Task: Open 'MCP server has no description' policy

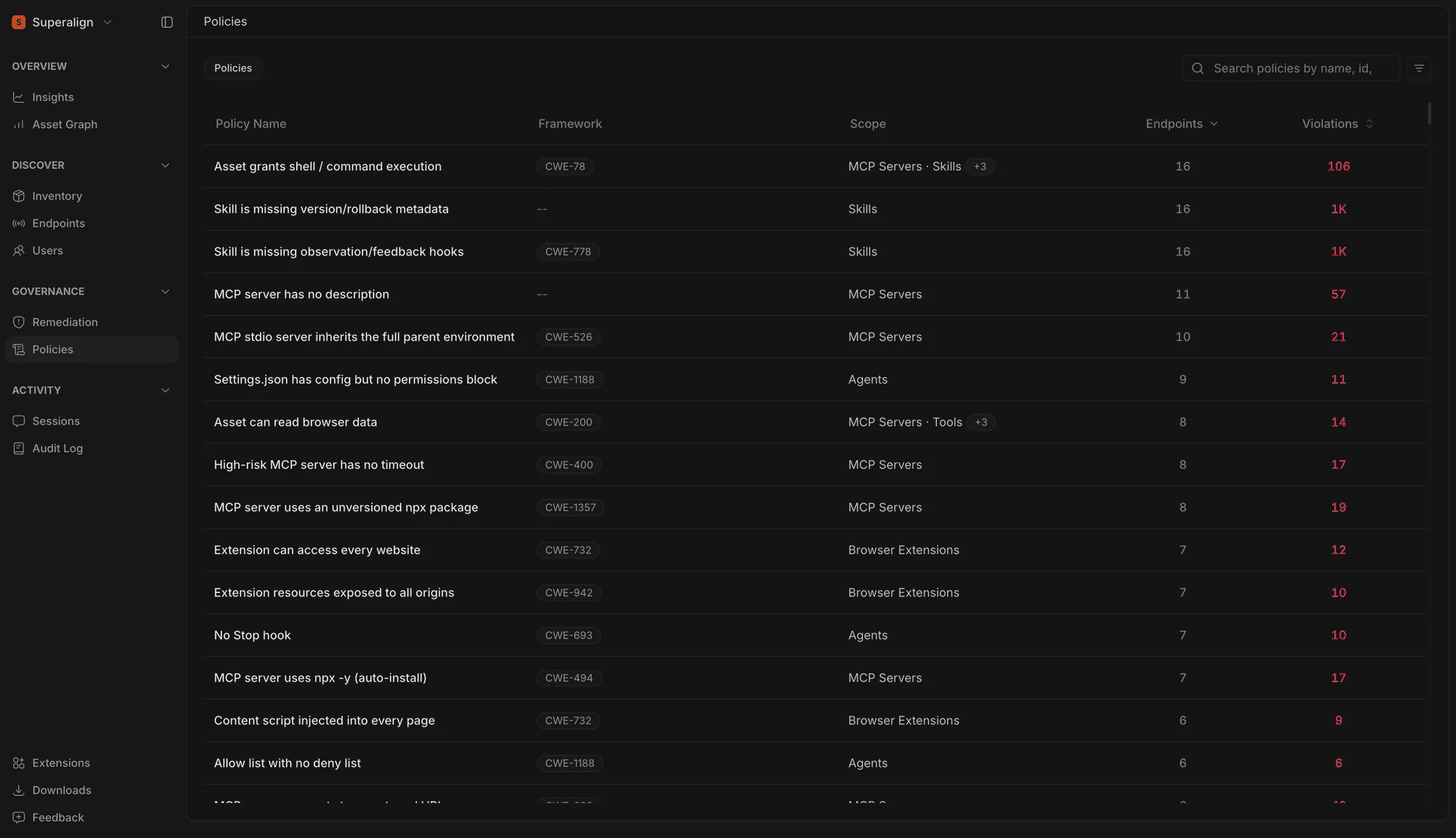Action: click(301, 294)
